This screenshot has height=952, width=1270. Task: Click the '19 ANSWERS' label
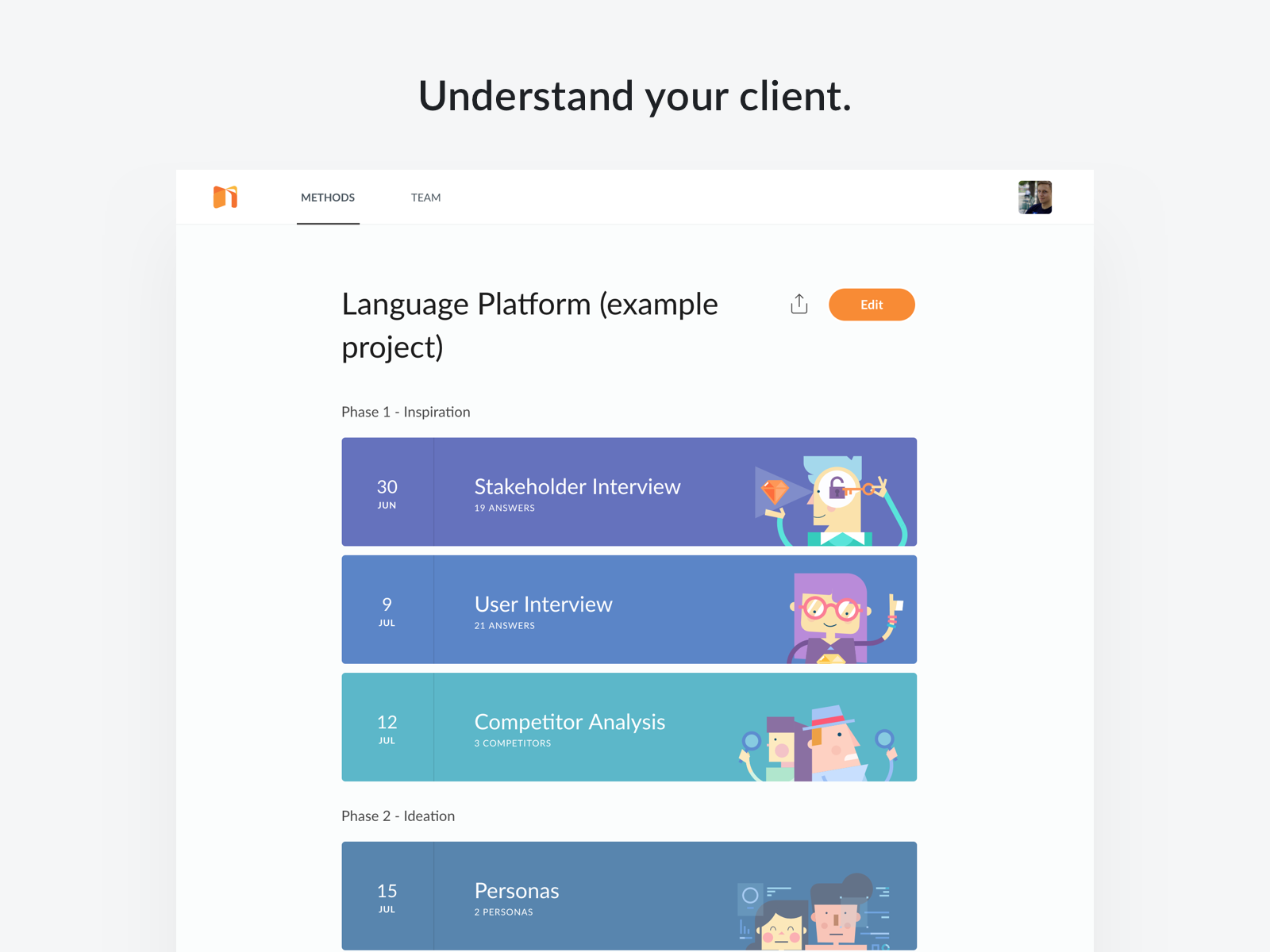click(x=505, y=509)
